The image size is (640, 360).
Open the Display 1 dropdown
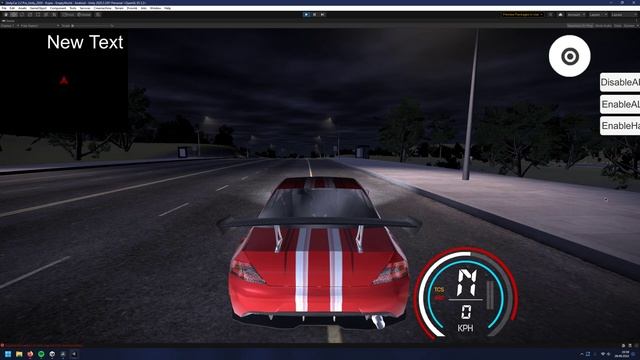9,26
